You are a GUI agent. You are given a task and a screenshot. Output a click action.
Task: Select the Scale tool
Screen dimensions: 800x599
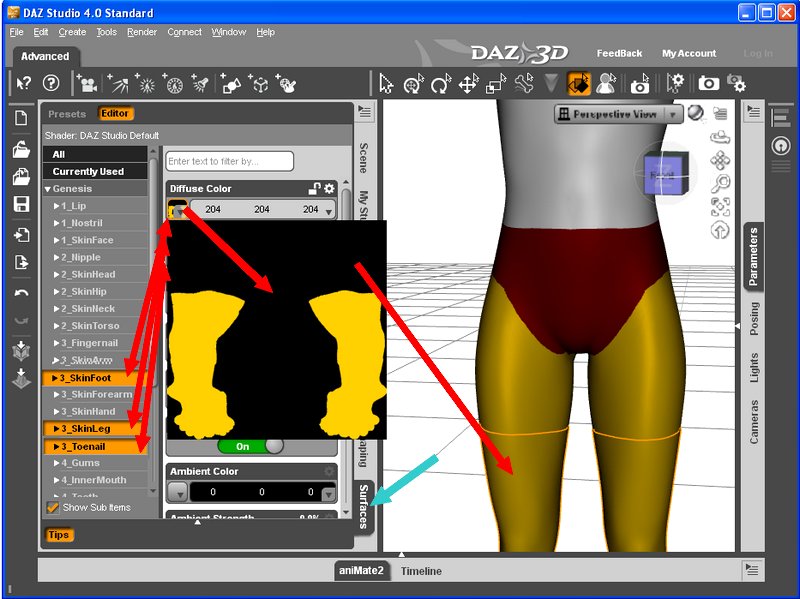(x=495, y=84)
